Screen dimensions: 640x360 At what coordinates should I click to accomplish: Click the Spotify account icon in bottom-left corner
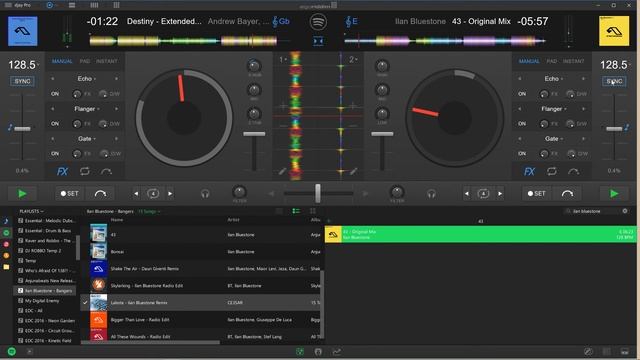point(11,351)
